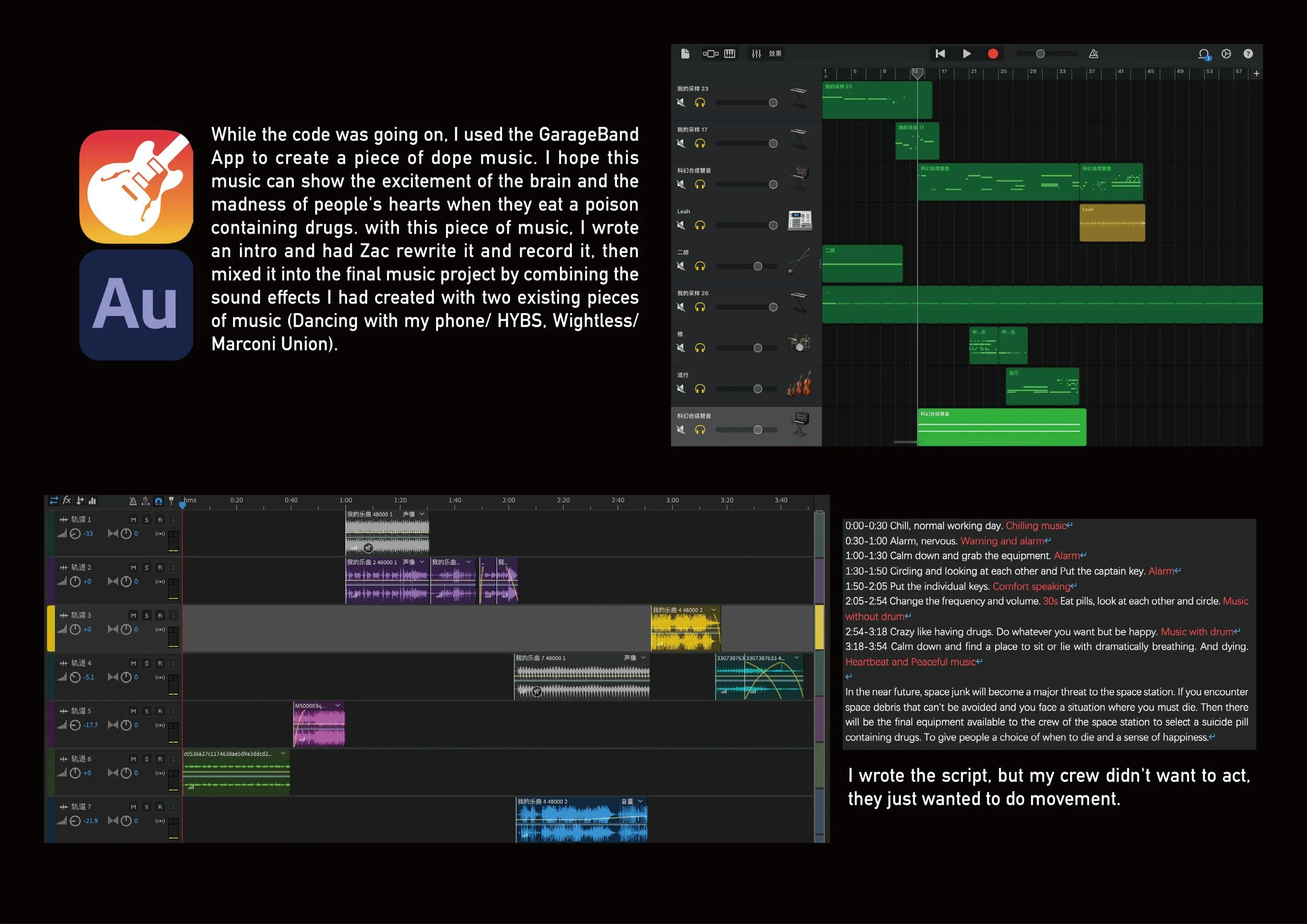Switch to keyboard instrument view button
The width and height of the screenshot is (1307, 924).
coord(730,53)
